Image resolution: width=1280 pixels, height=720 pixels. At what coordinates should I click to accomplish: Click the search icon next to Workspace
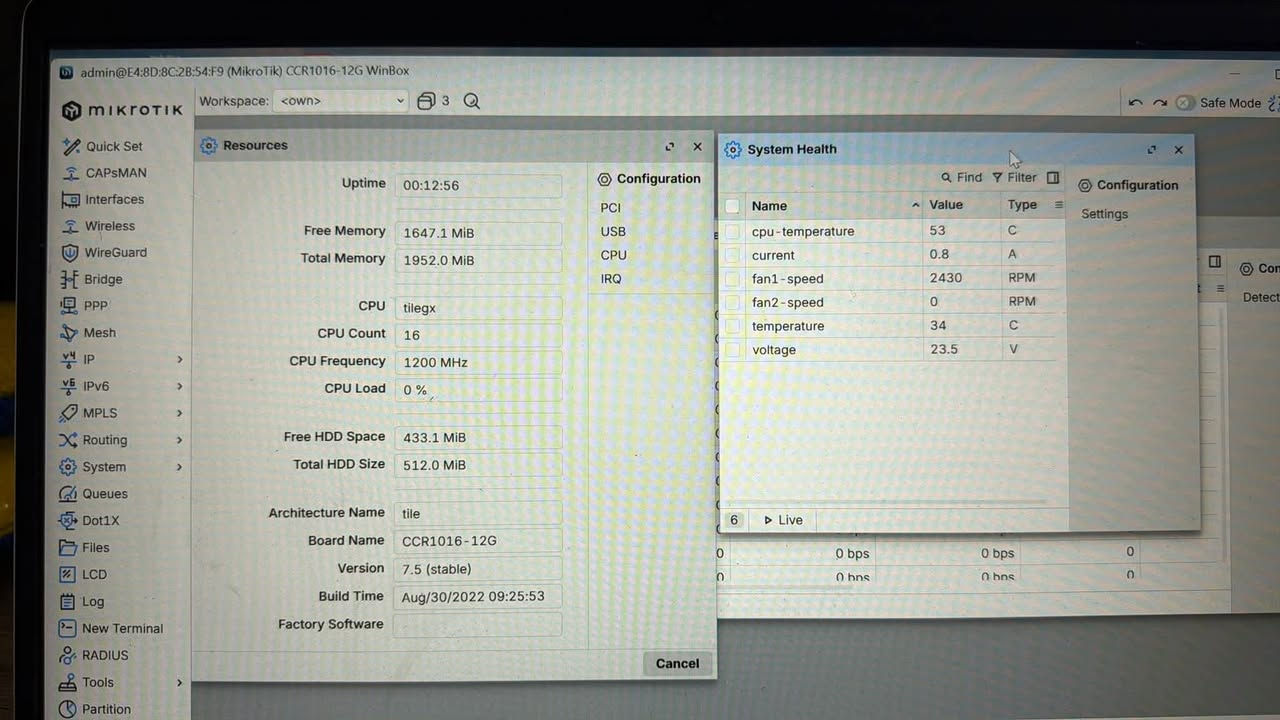pos(472,101)
